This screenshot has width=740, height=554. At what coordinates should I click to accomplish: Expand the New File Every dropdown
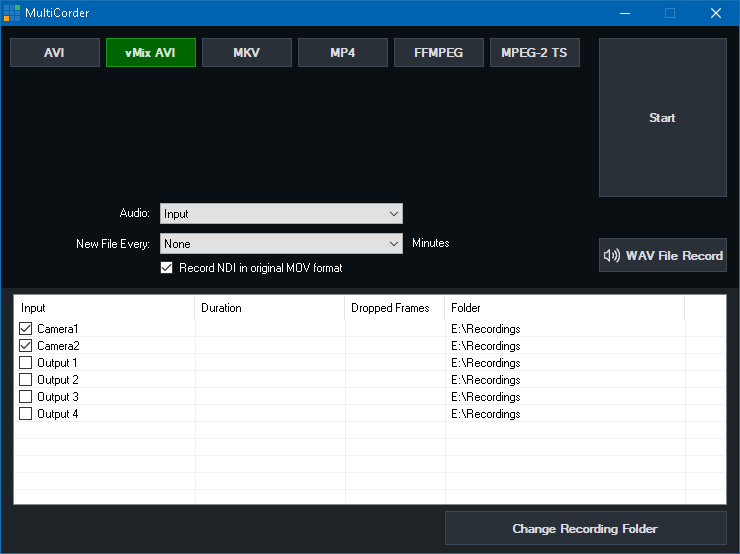(x=281, y=243)
